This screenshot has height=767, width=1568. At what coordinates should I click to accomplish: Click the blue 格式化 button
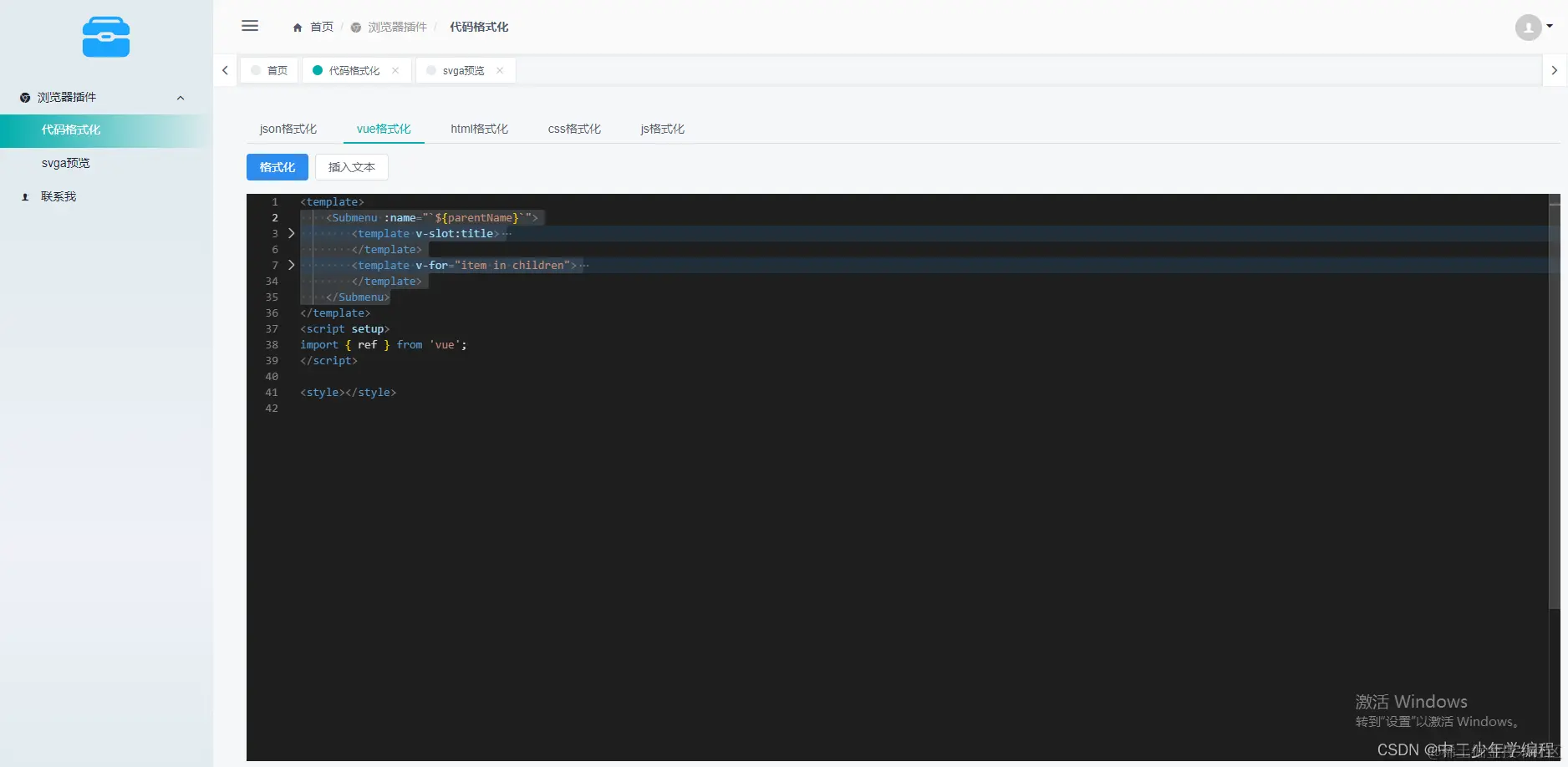click(x=277, y=167)
